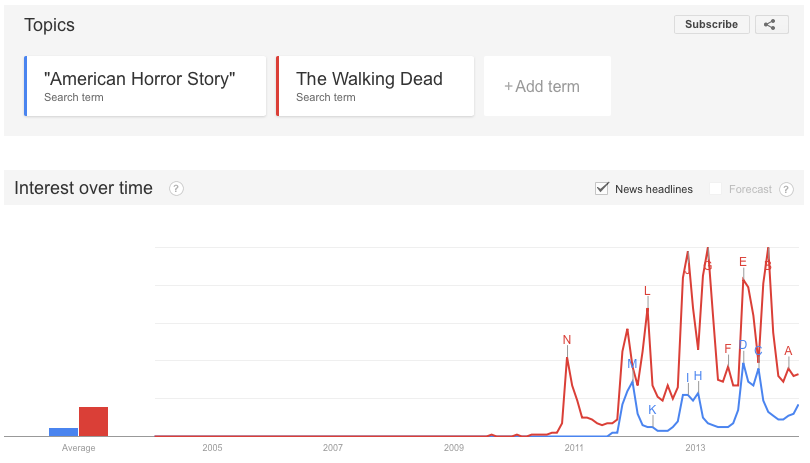
Task: Click the red average bar
Action: coord(94,422)
